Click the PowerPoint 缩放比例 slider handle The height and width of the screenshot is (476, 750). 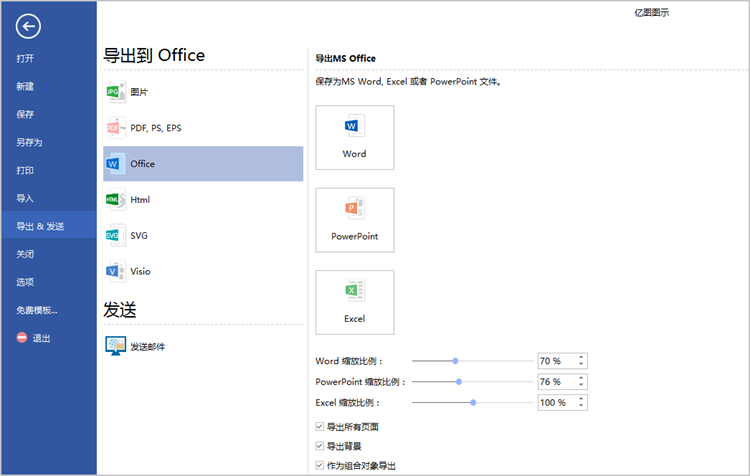459,382
